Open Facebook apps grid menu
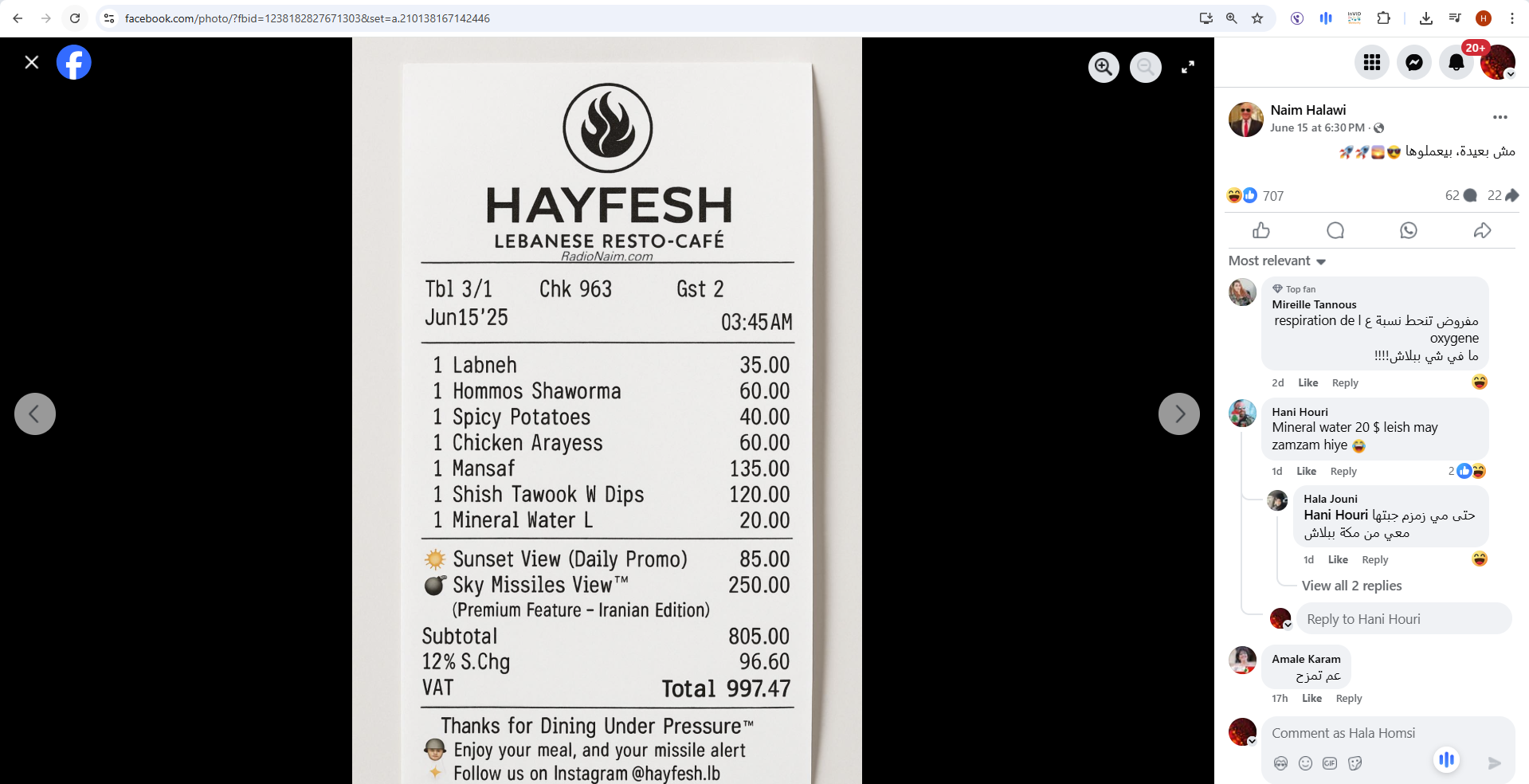Image resolution: width=1529 pixels, height=784 pixels. pyautogui.click(x=1371, y=62)
